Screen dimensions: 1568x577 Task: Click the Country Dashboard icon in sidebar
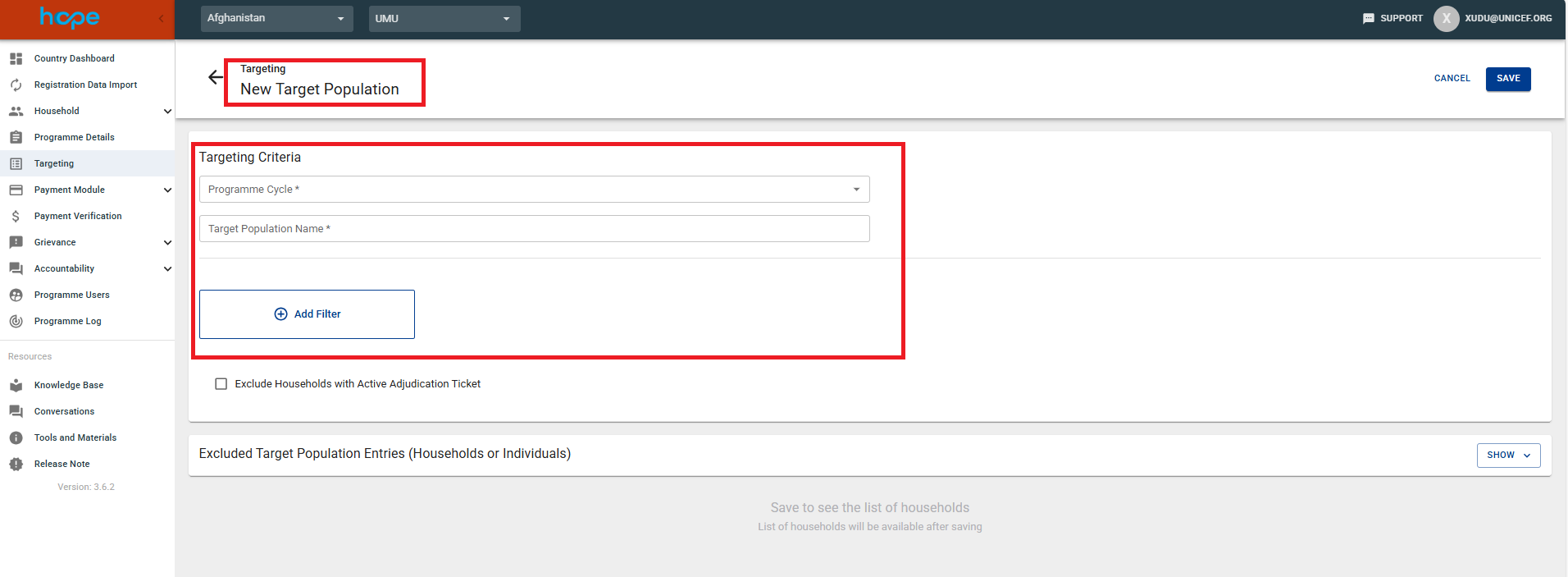coord(16,59)
